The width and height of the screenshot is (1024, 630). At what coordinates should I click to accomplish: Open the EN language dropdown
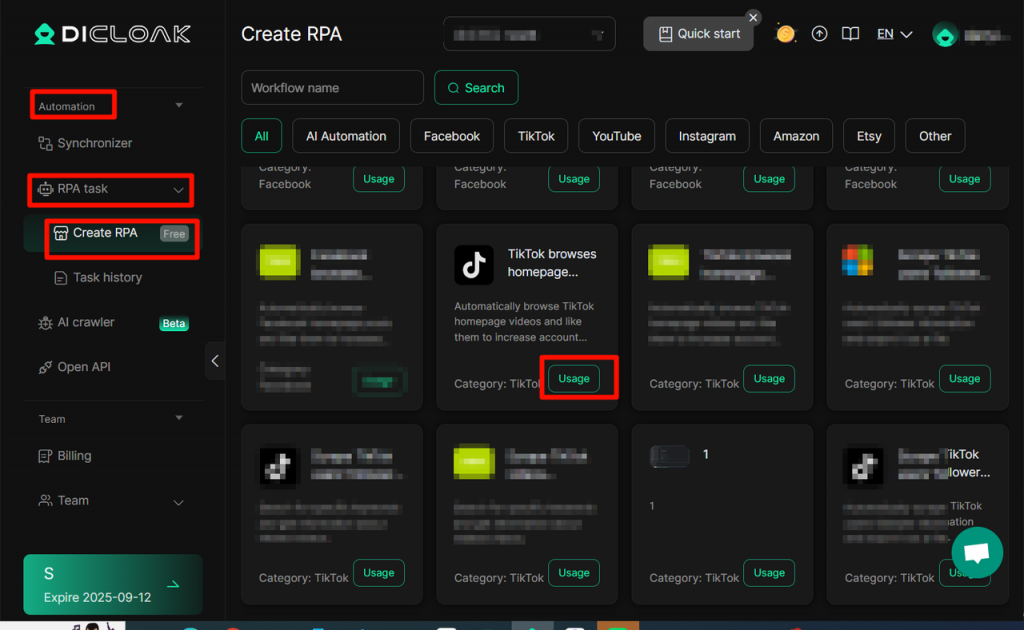click(894, 34)
